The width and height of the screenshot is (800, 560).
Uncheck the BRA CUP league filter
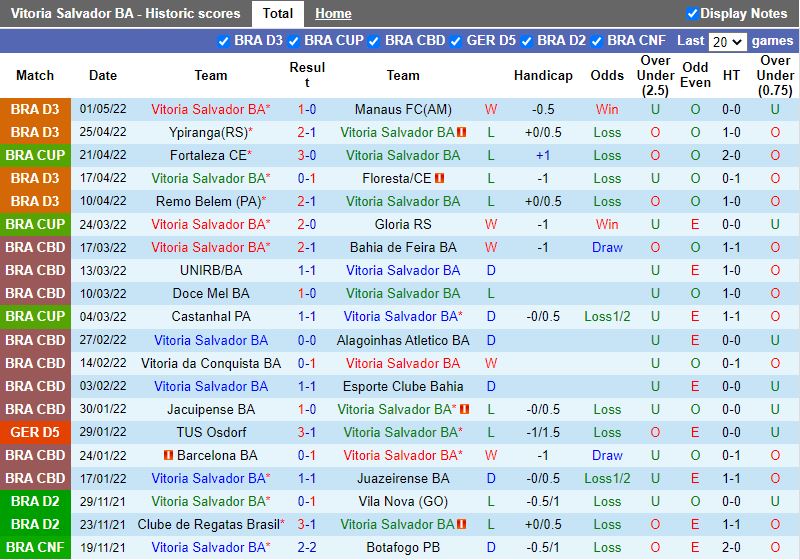coord(293,41)
